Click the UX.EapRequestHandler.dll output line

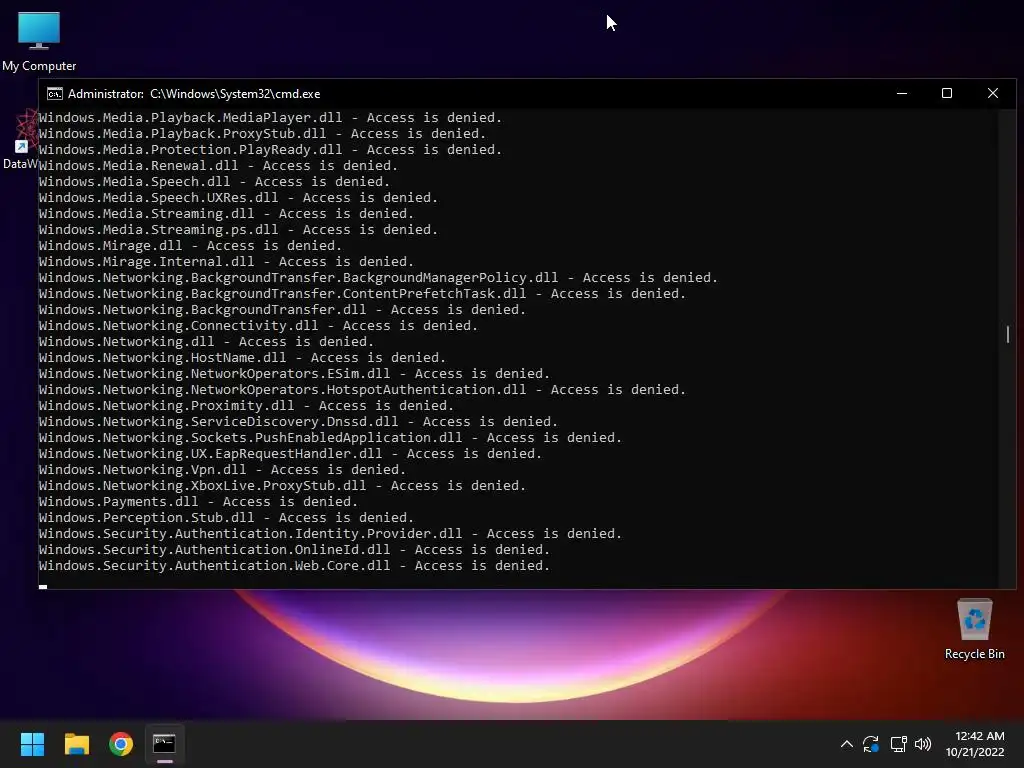290,454
